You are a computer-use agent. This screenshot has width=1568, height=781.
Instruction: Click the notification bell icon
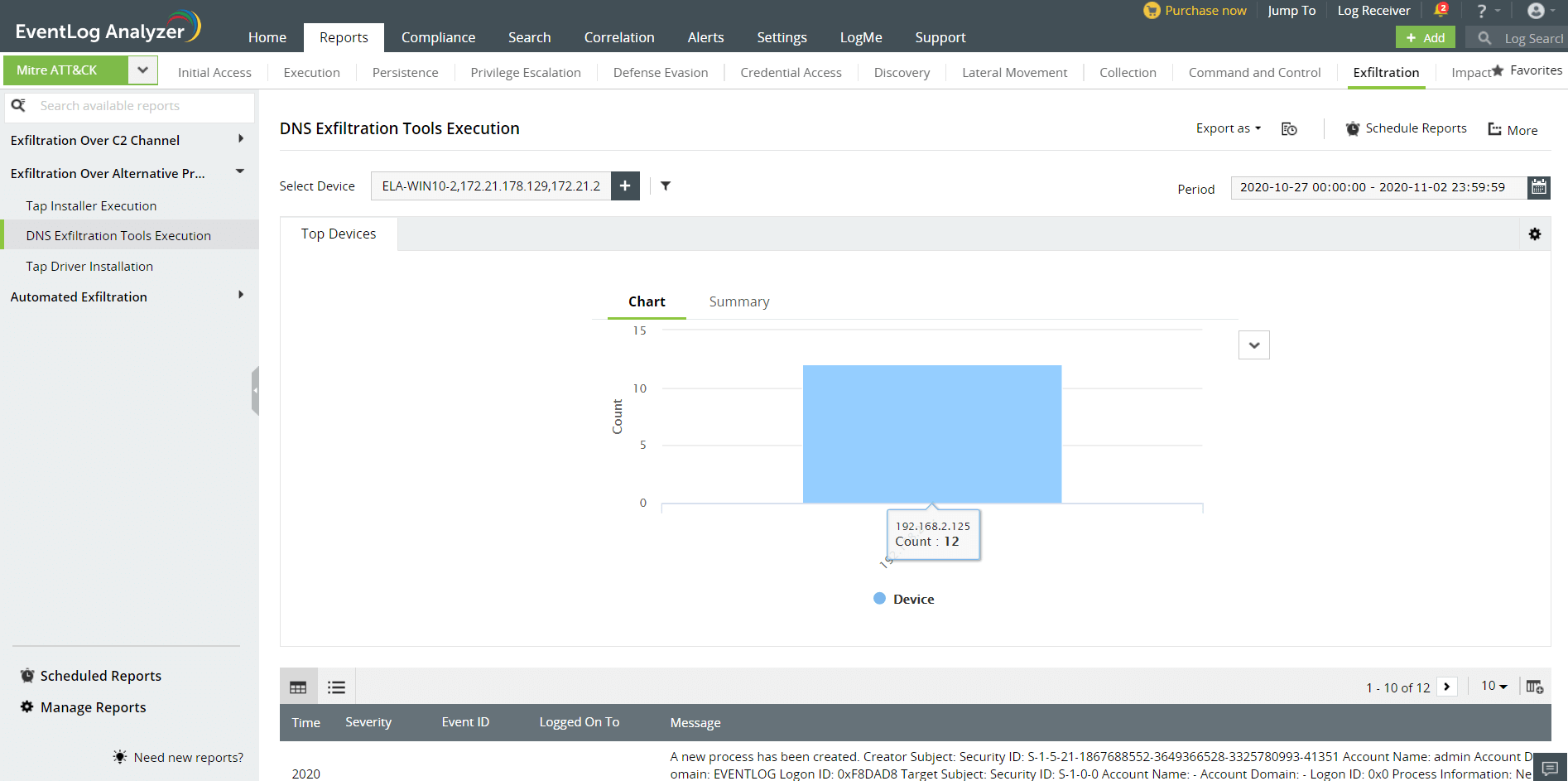1441,10
